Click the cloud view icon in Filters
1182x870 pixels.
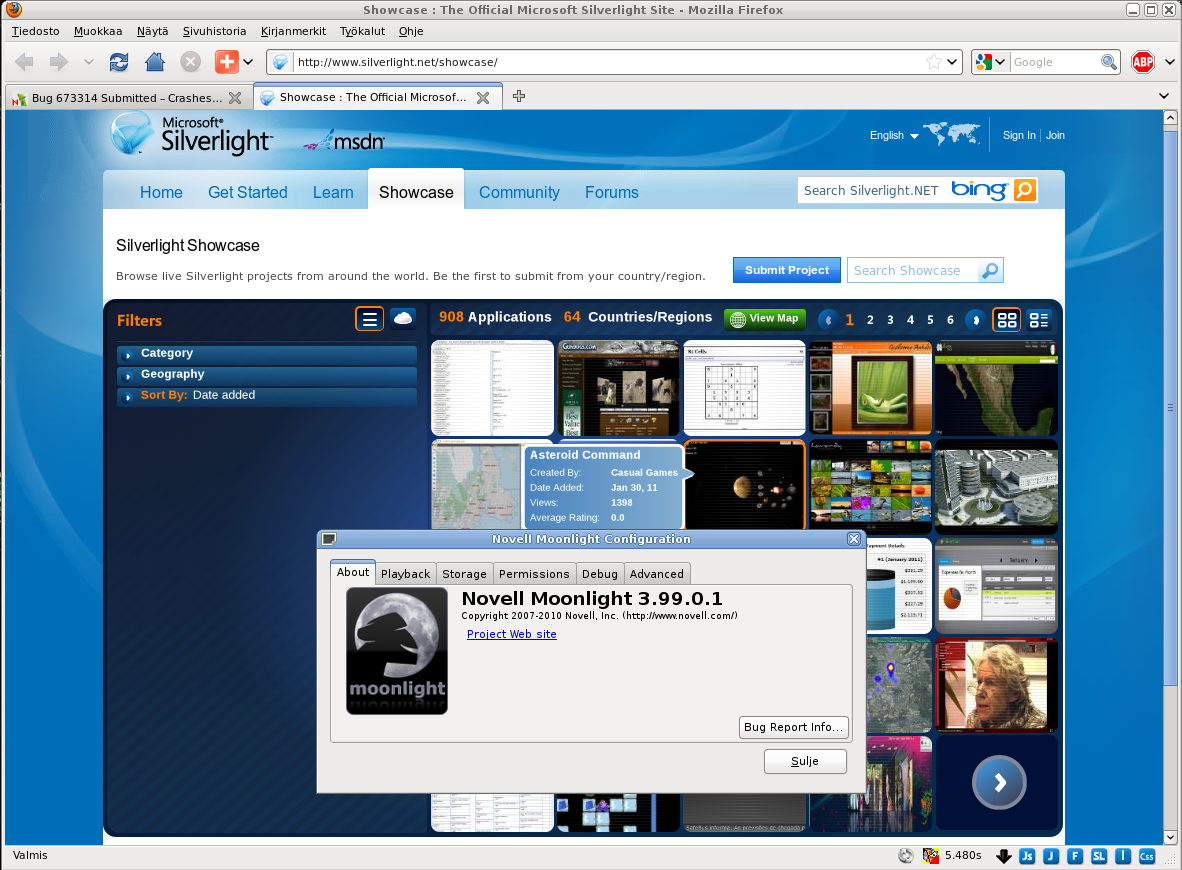[403, 319]
